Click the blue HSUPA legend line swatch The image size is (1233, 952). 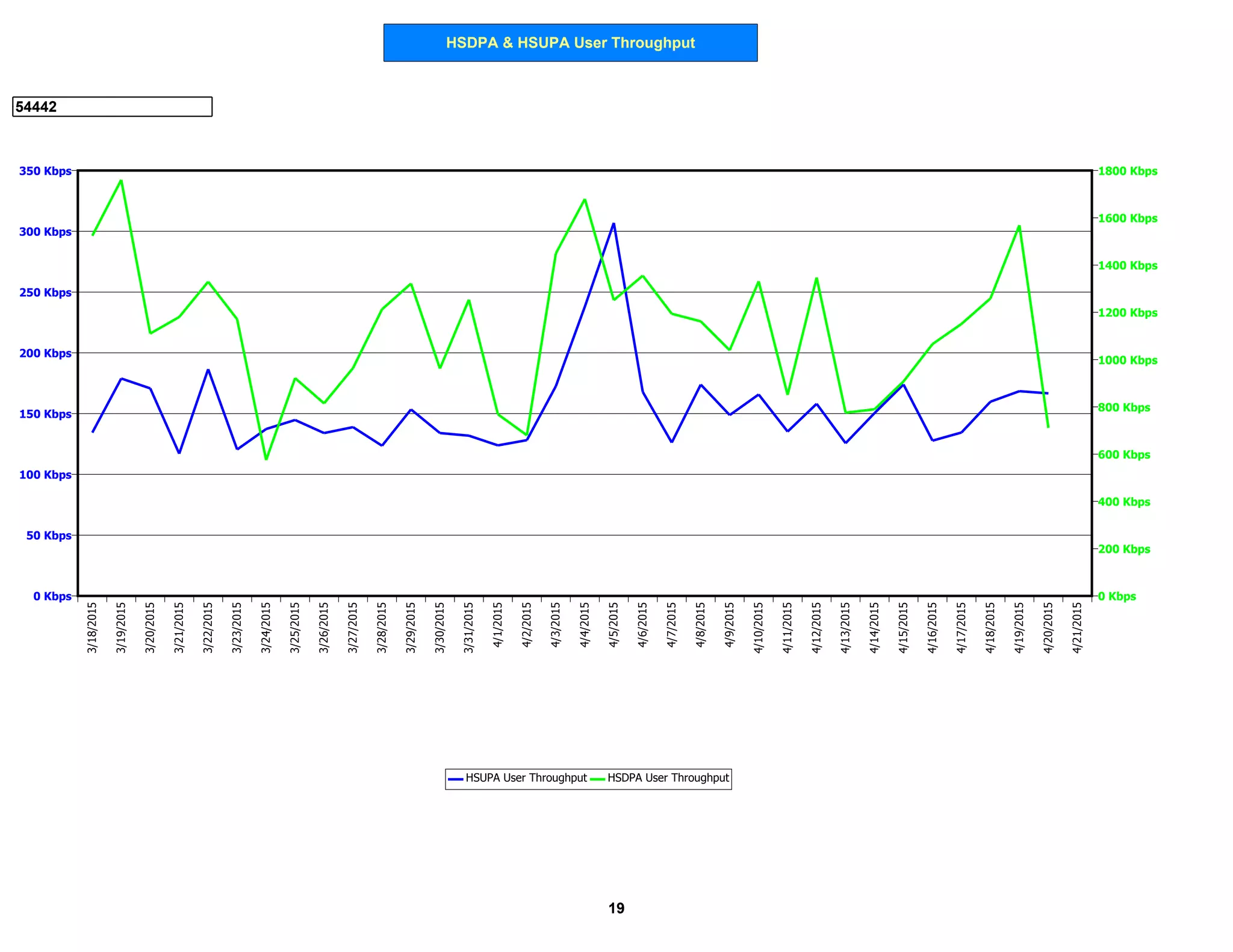[x=456, y=779]
